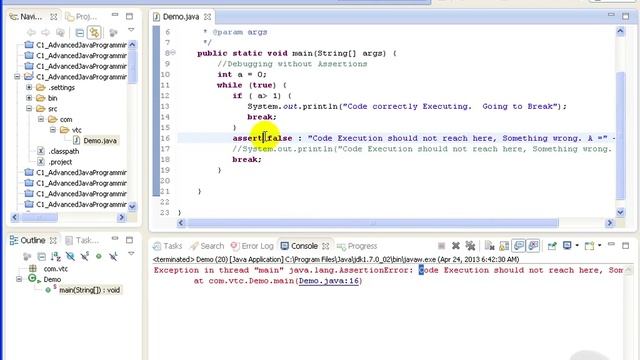Click the Pin Console icon

(552, 246)
